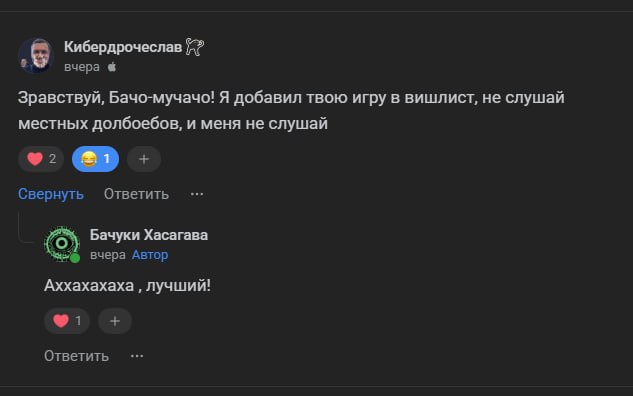
Task: Toggle the laughing emoji reaction
Action: (x=95, y=159)
